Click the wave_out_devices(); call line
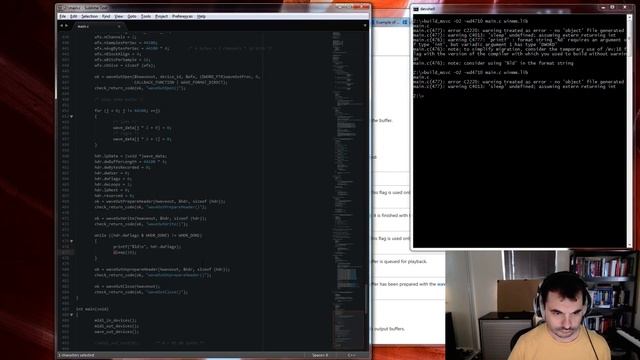 click(116, 332)
